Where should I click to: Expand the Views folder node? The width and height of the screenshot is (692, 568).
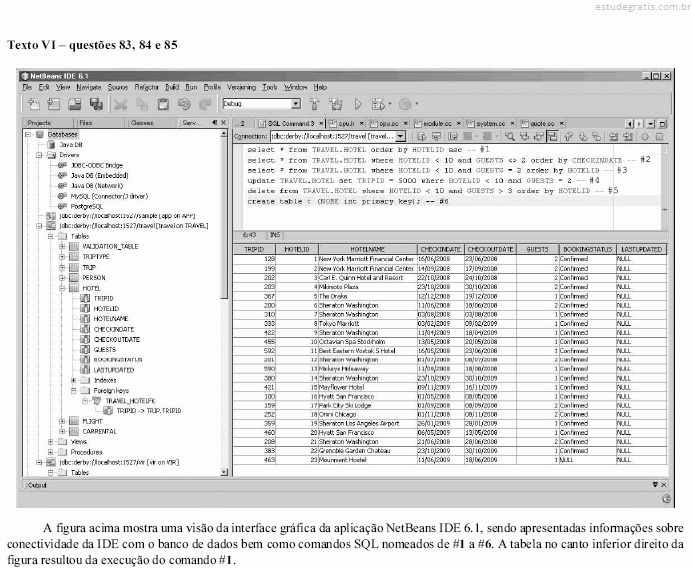point(51,441)
